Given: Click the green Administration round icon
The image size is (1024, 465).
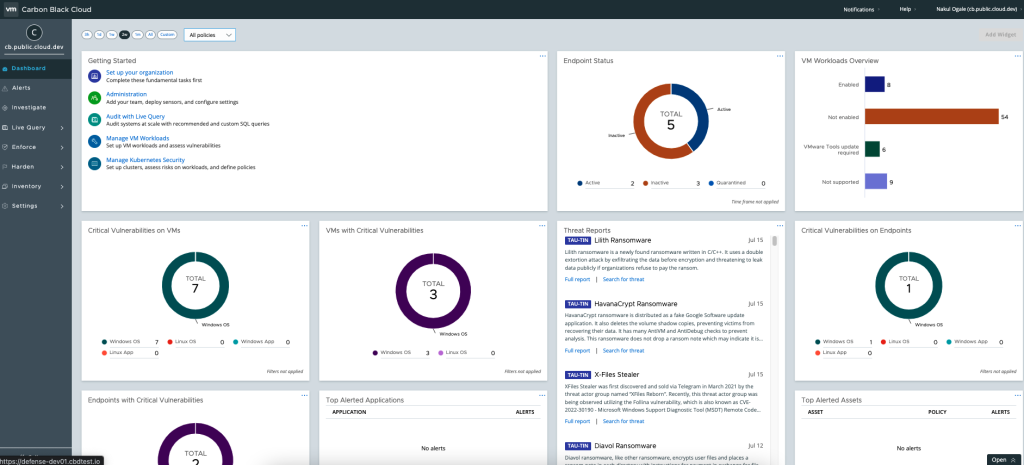Looking at the screenshot, I should 95,98.
